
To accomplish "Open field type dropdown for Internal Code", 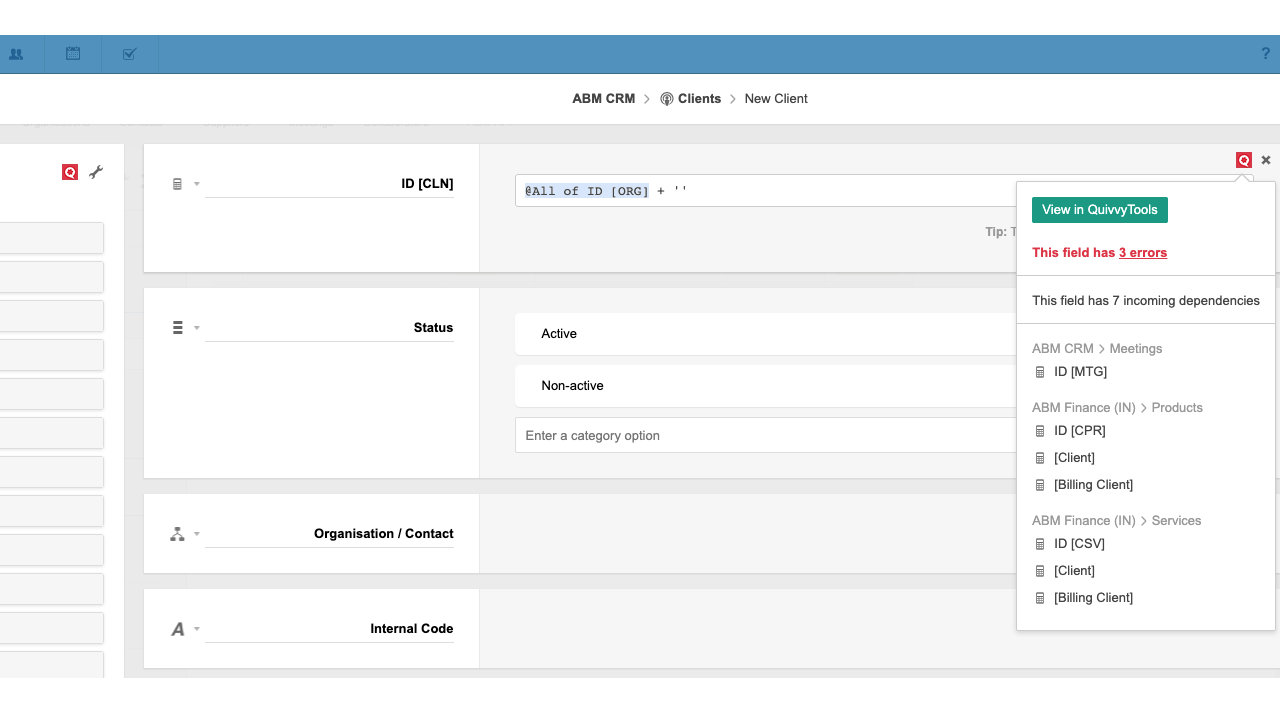I will [x=185, y=629].
